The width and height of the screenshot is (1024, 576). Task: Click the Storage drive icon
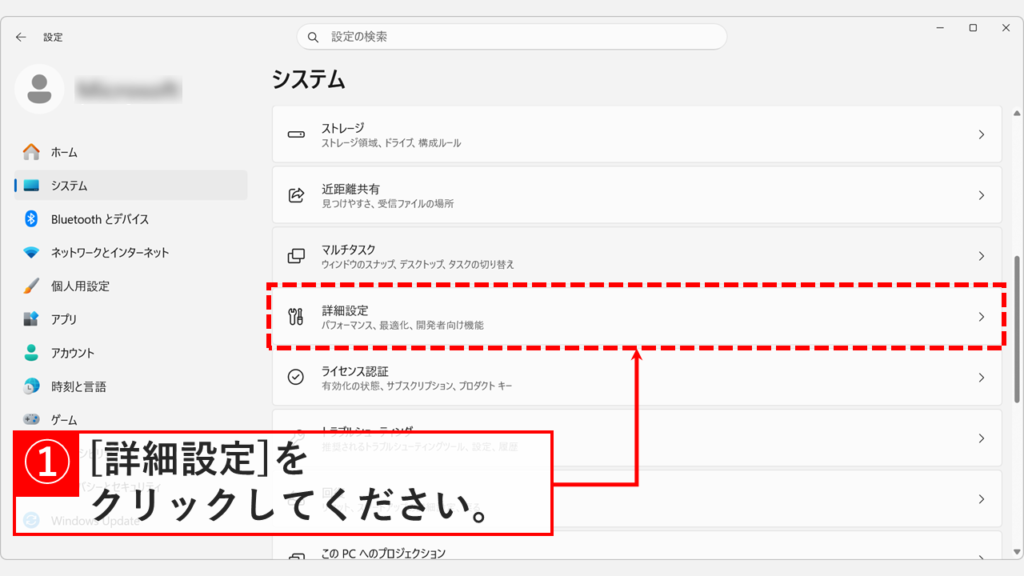click(x=296, y=135)
